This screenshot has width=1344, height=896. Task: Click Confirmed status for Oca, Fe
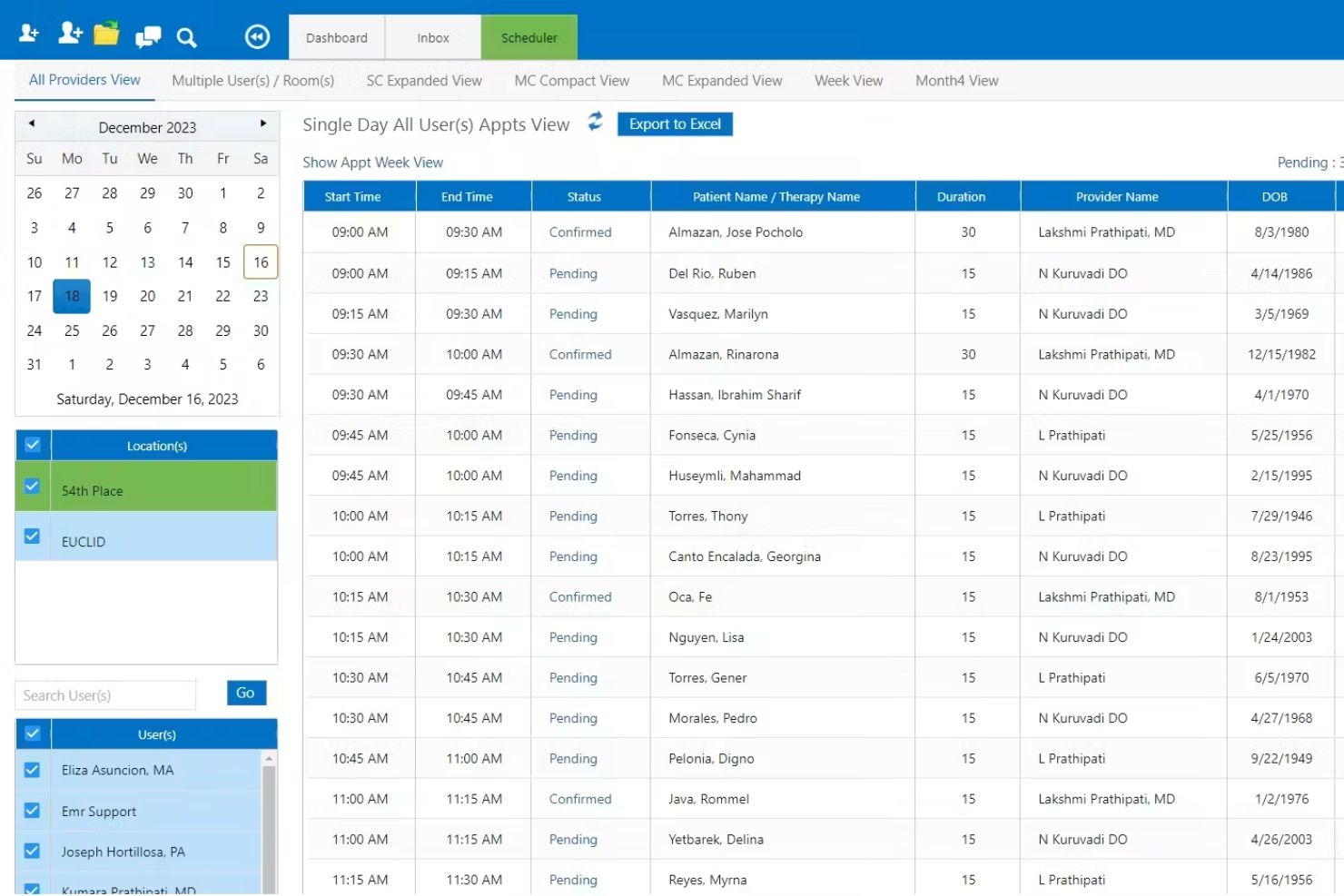(580, 597)
